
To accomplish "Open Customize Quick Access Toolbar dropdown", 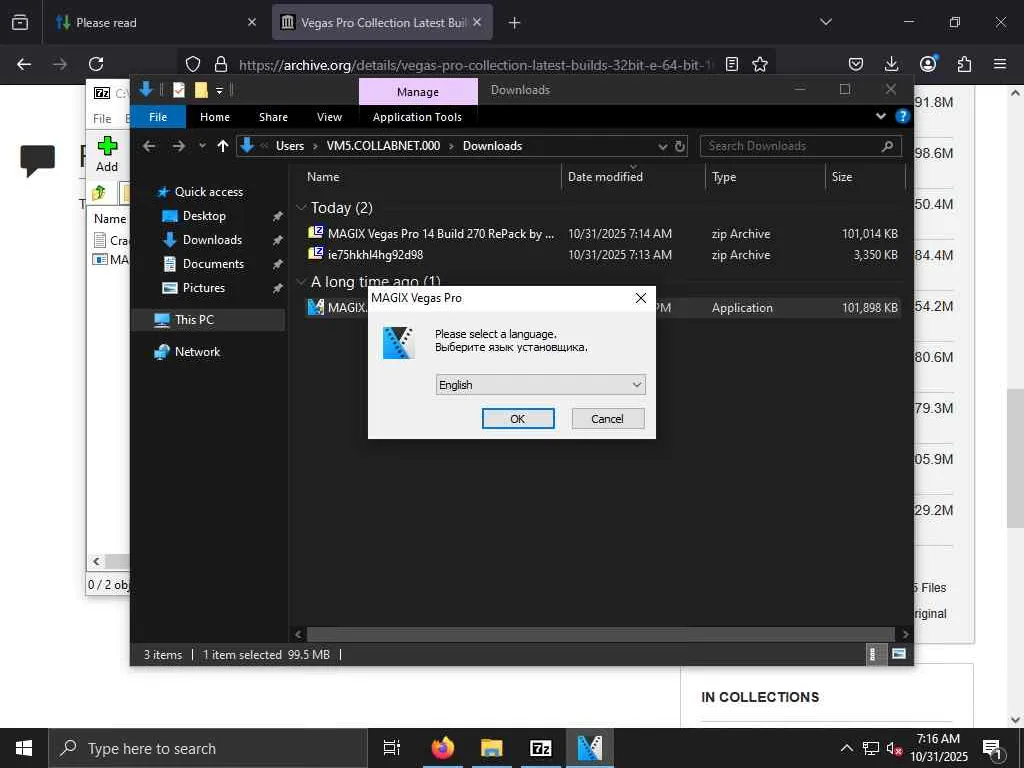I will click(219, 91).
